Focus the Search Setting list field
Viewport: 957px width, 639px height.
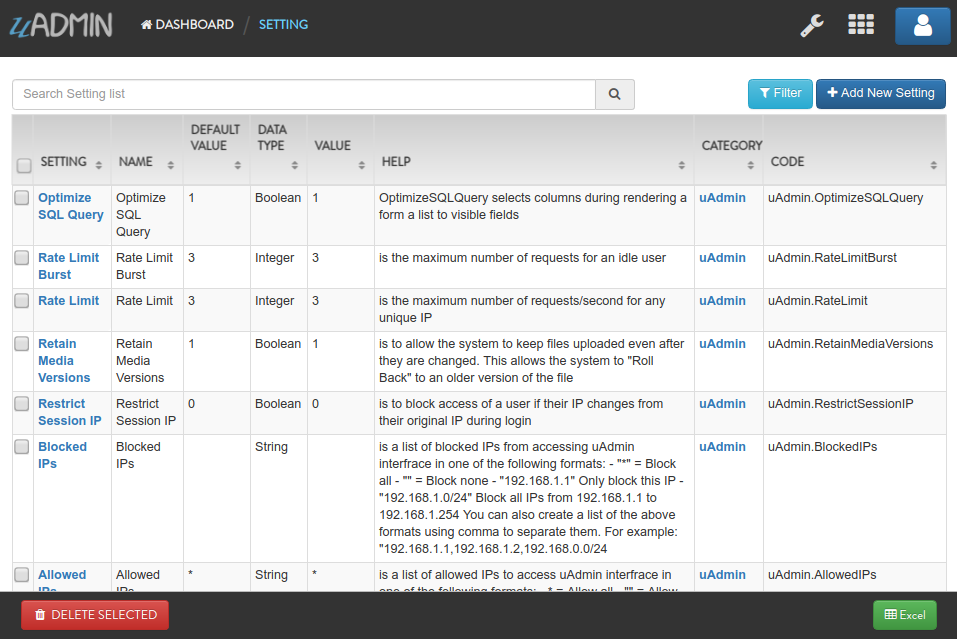tap(304, 94)
